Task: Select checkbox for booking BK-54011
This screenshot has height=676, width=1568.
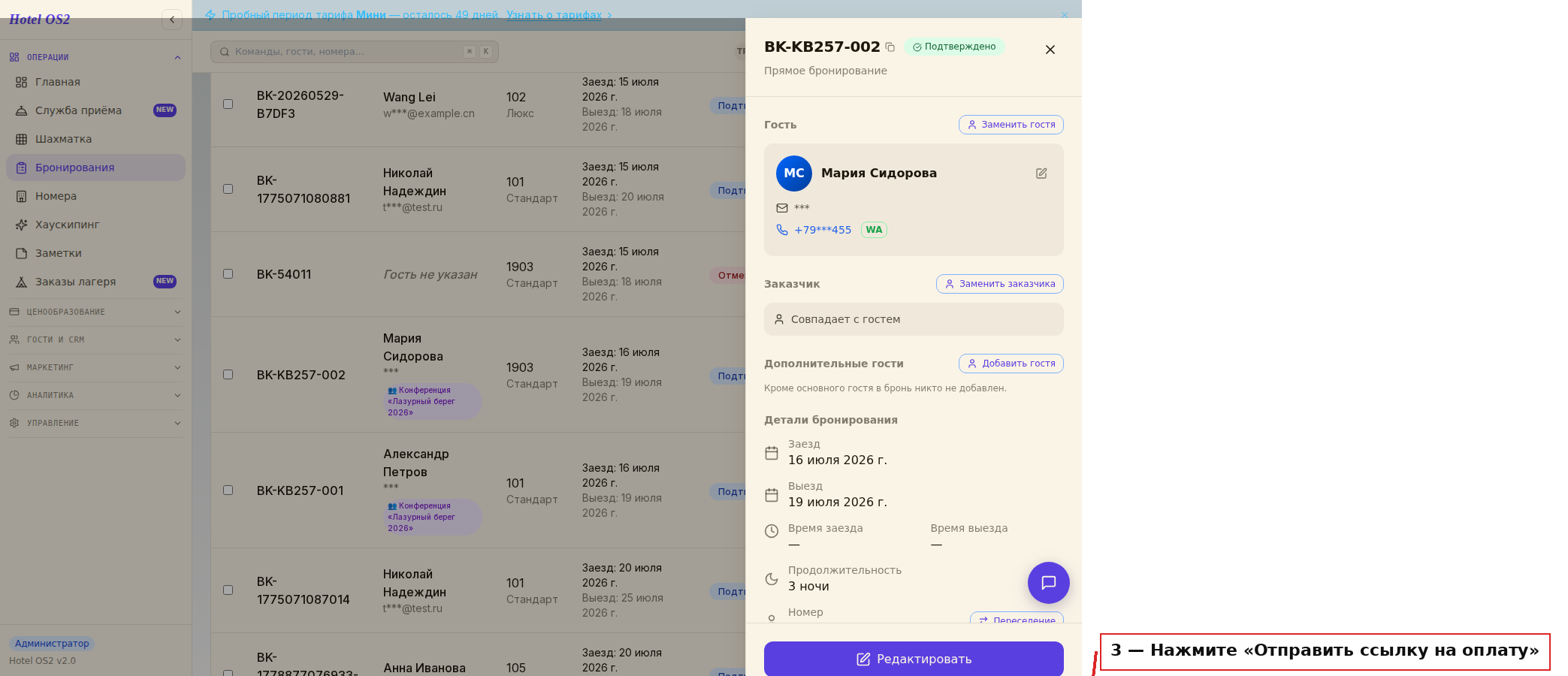Action: (x=228, y=274)
